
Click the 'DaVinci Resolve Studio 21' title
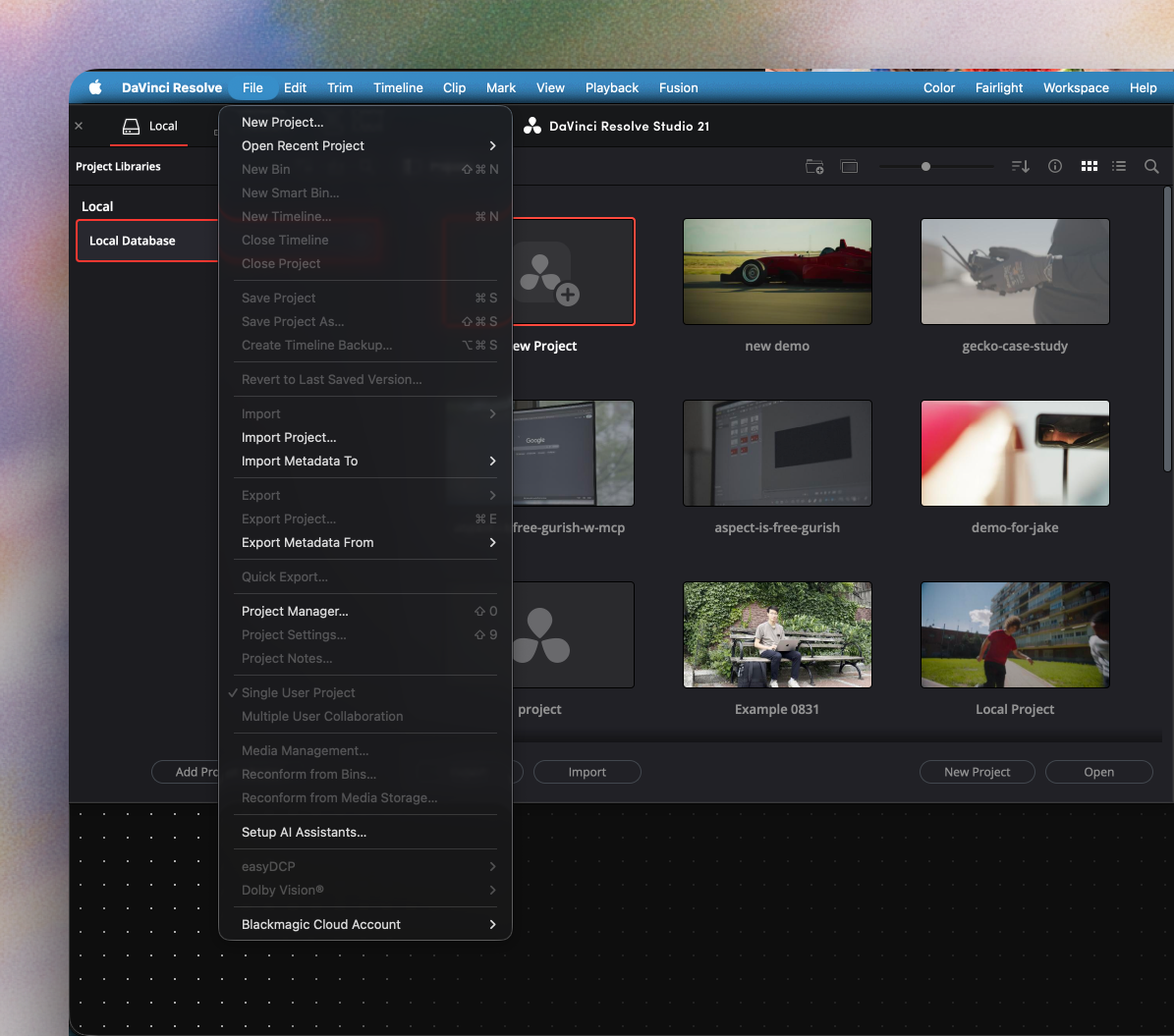click(x=629, y=126)
